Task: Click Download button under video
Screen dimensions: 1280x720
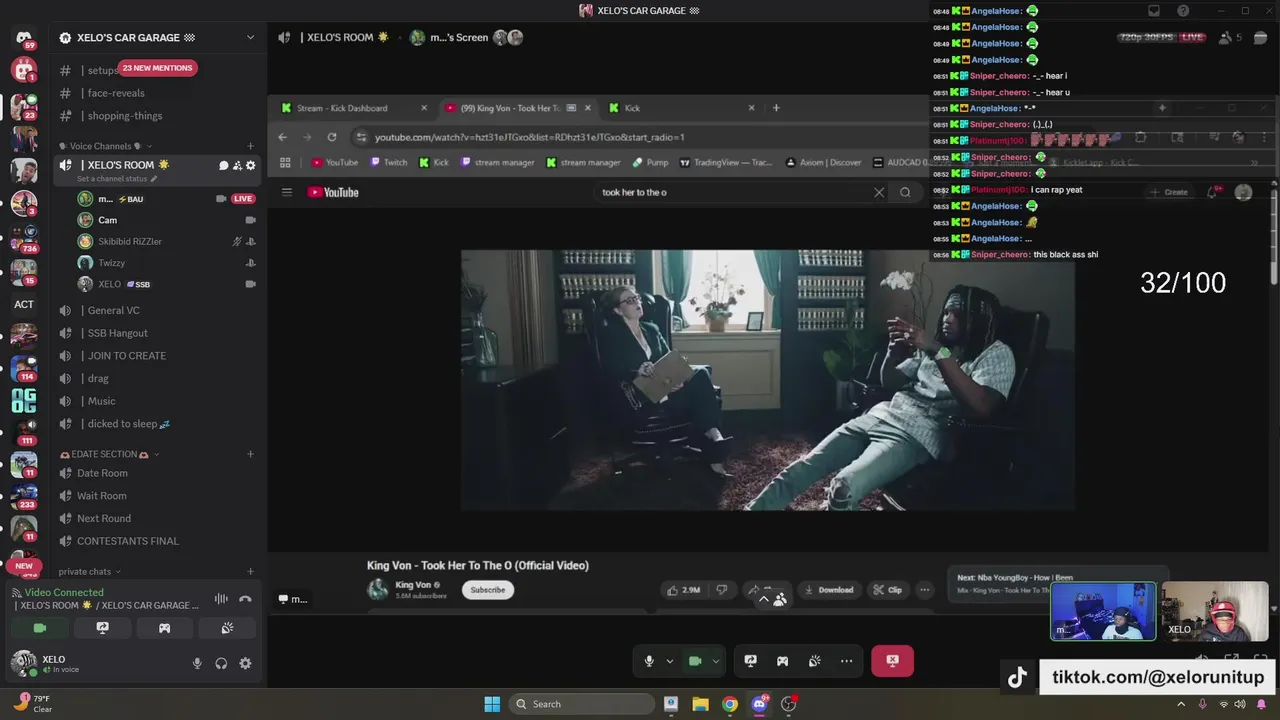Action: [829, 590]
